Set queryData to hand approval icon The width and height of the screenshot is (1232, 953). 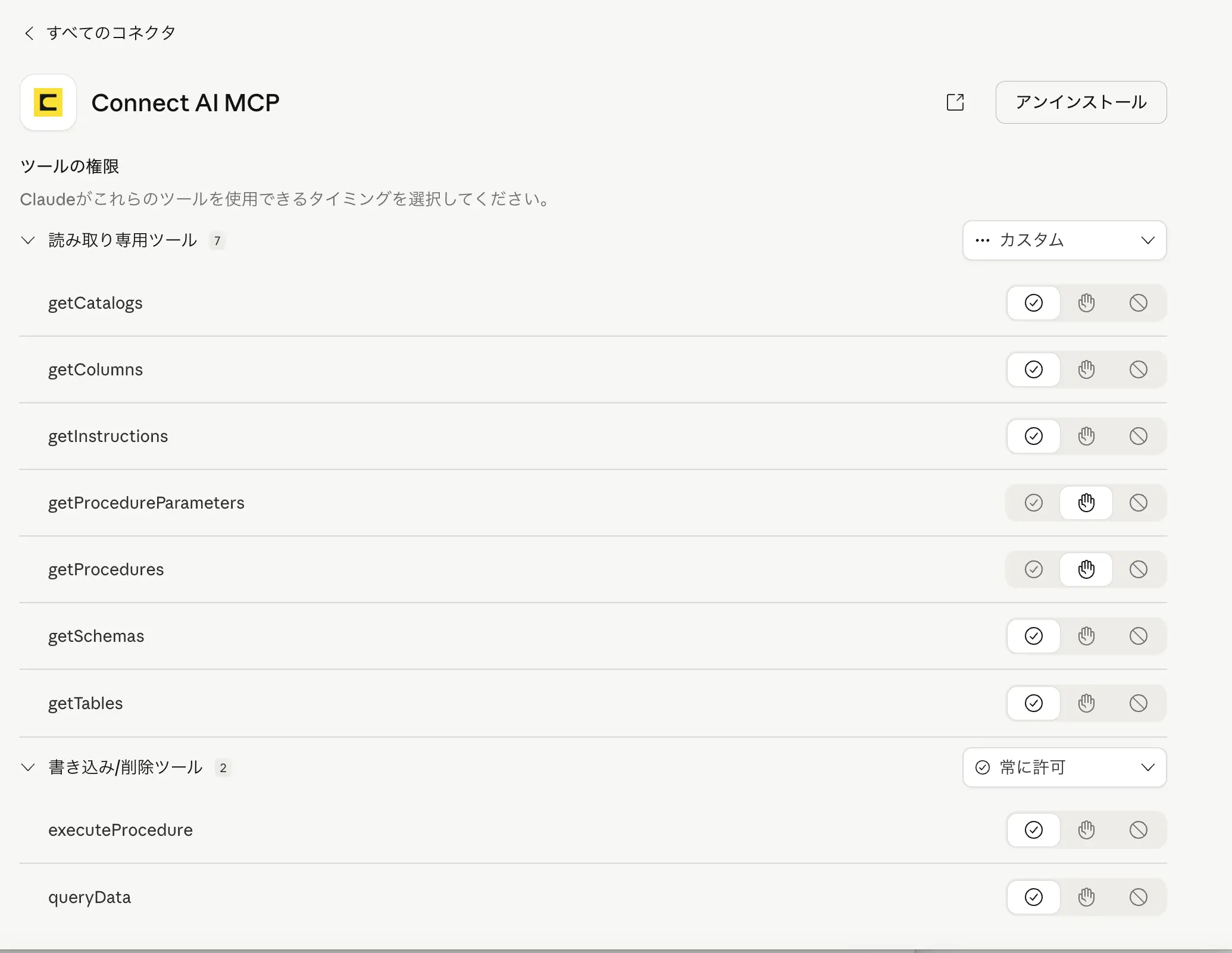click(1086, 897)
